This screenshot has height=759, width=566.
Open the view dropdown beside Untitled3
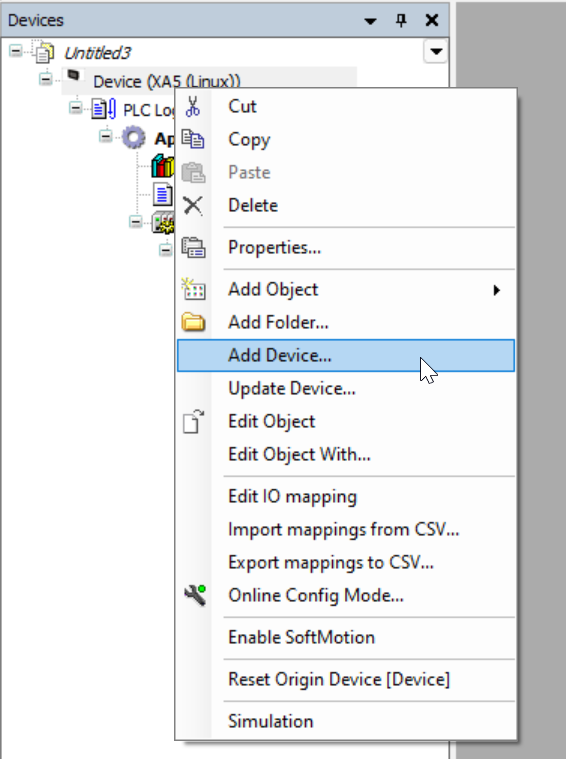click(436, 51)
